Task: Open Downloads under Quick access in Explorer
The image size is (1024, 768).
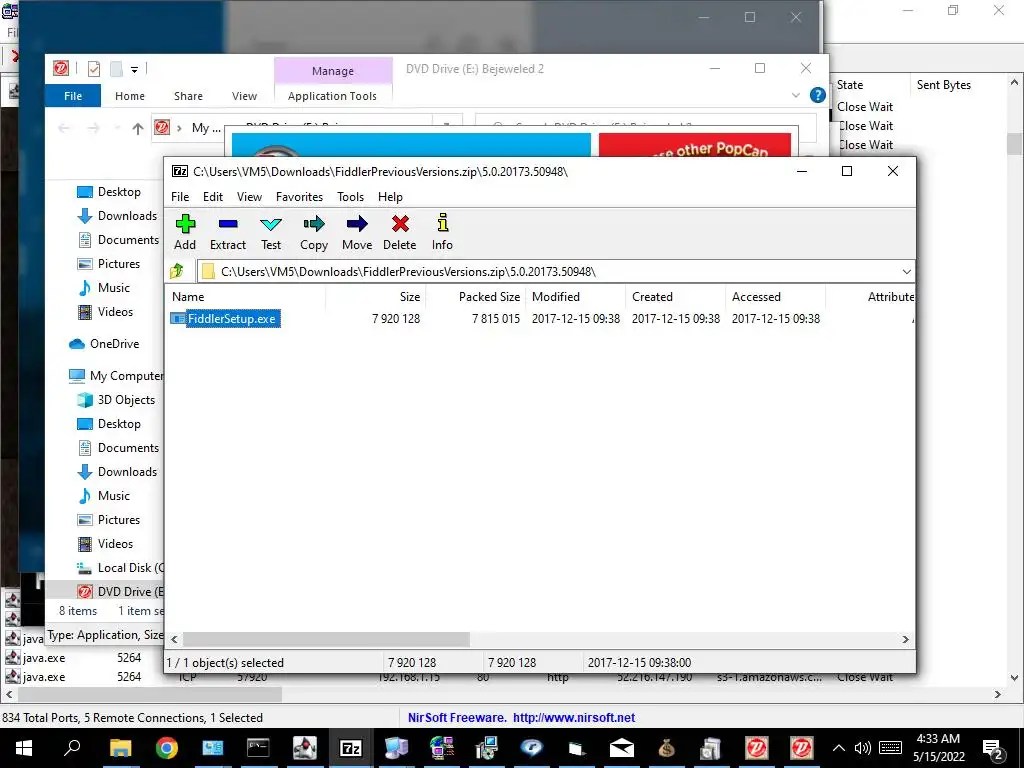Action: [127, 216]
